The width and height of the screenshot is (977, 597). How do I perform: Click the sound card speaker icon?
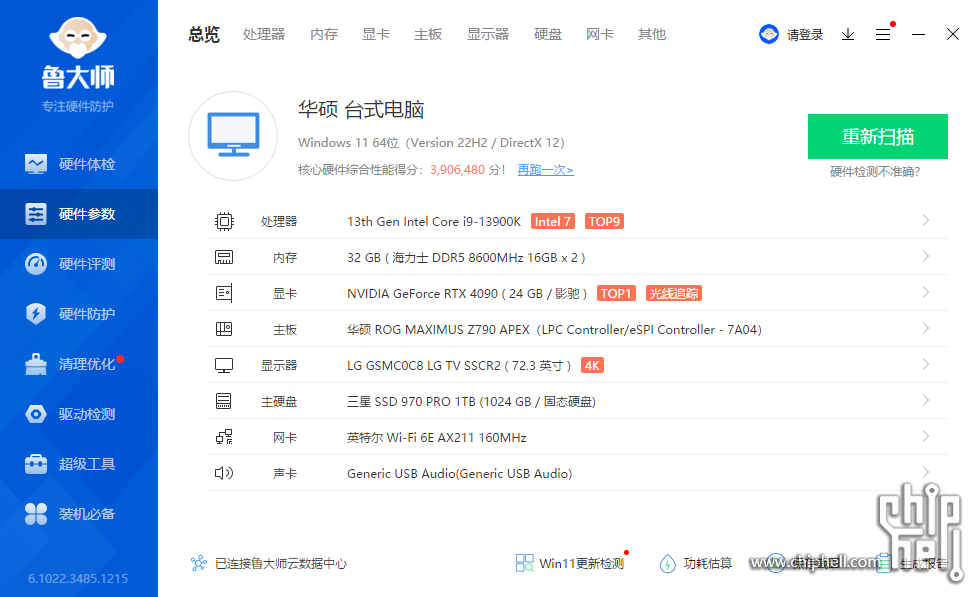pyautogui.click(x=224, y=473)
